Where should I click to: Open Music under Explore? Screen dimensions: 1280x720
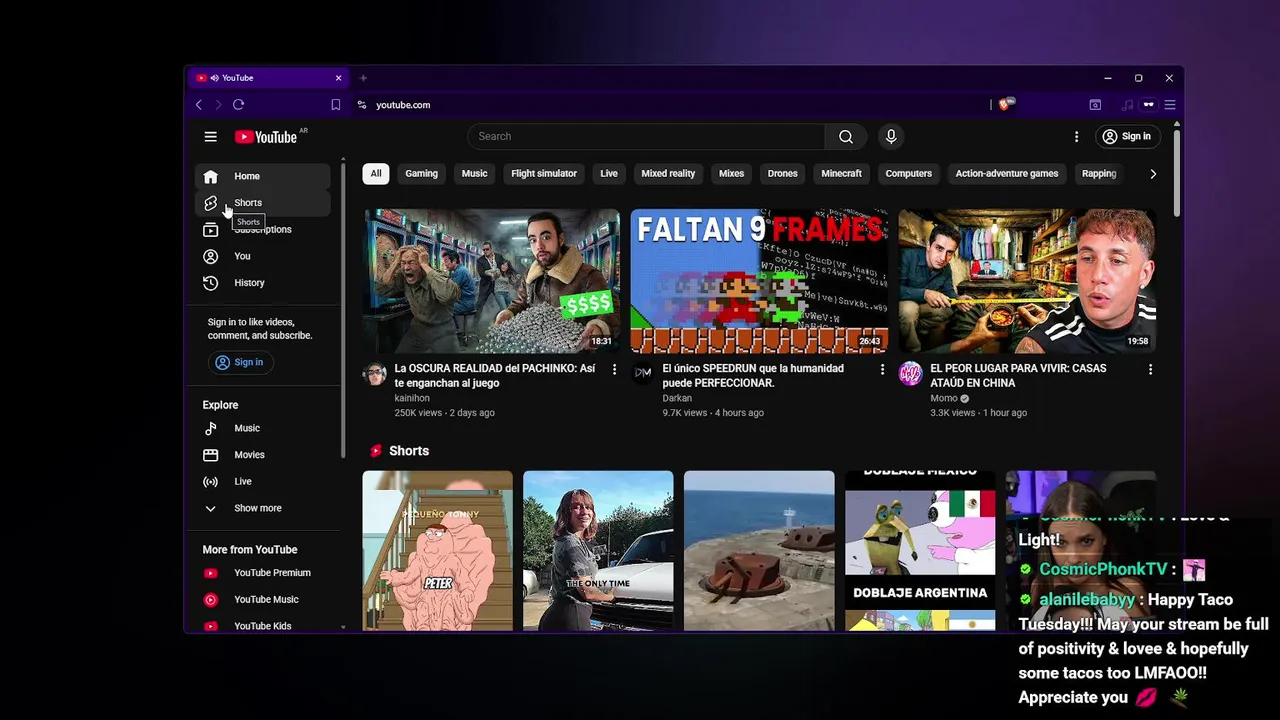click(262, 428)
